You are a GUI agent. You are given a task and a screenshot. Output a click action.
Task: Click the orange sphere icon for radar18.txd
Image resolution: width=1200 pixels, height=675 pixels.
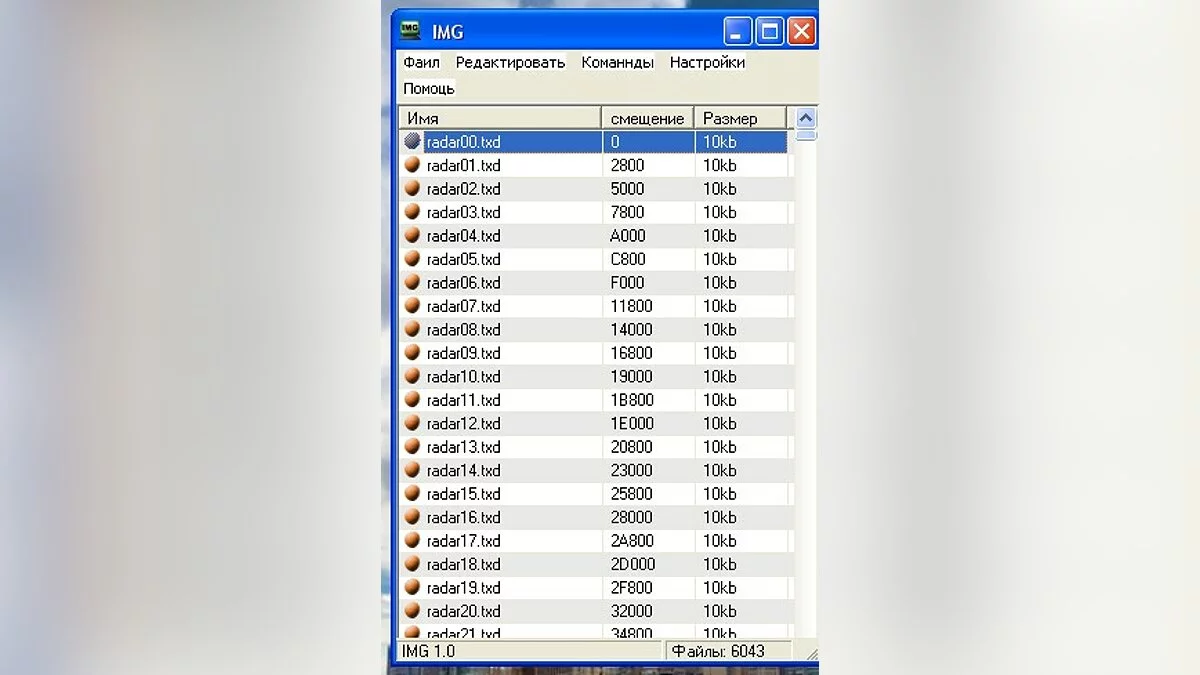coord(412,564)
